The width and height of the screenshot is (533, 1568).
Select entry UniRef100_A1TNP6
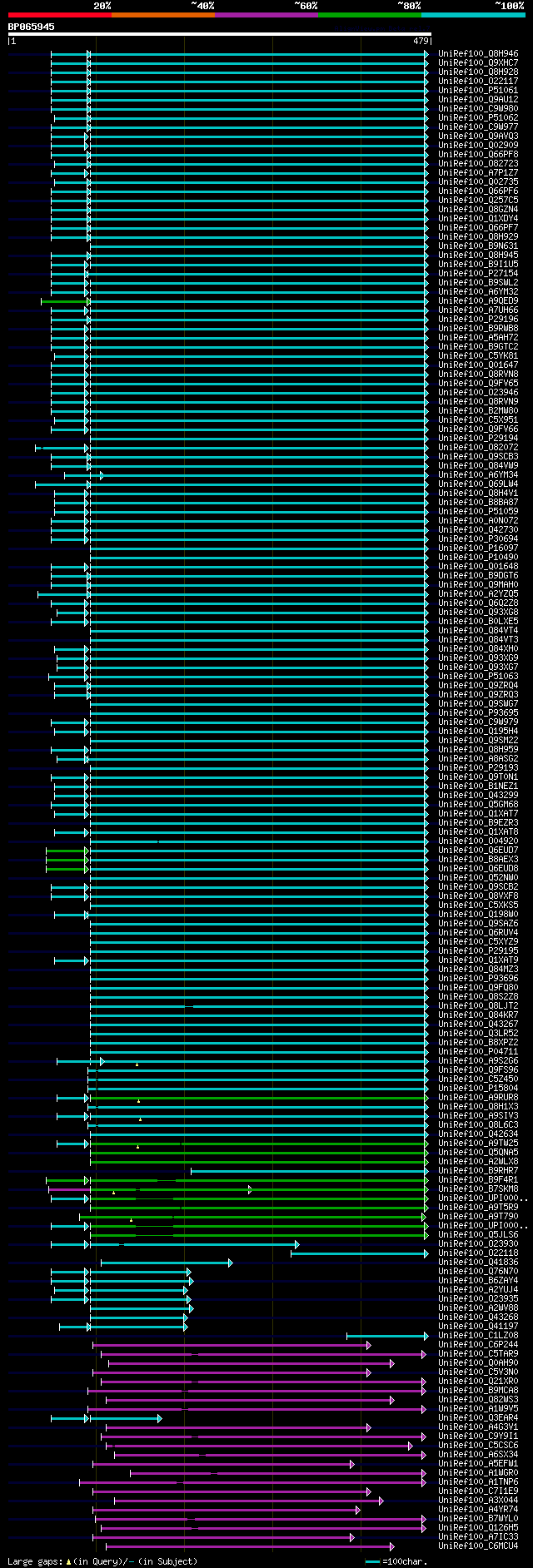(x=478, y=1482)
